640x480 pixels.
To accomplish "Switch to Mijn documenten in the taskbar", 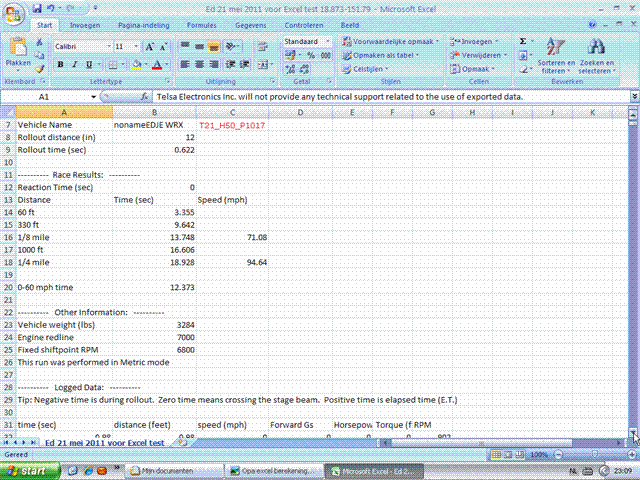I will 174,471.
